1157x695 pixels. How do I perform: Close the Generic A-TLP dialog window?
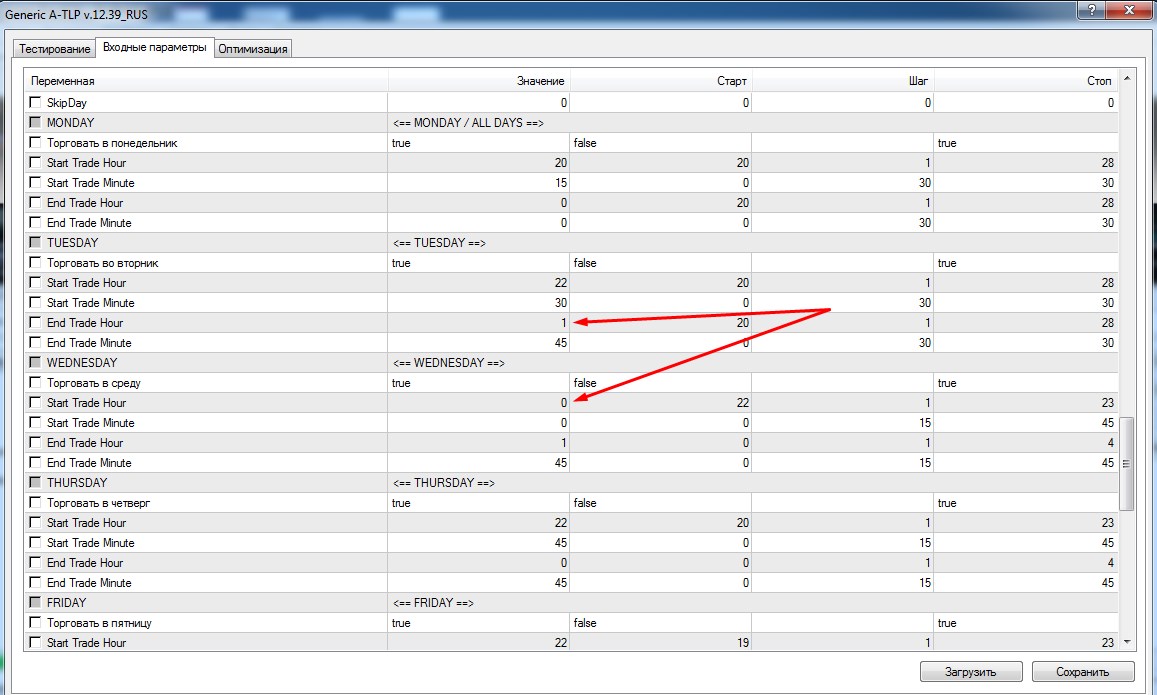pos(1129,10)
